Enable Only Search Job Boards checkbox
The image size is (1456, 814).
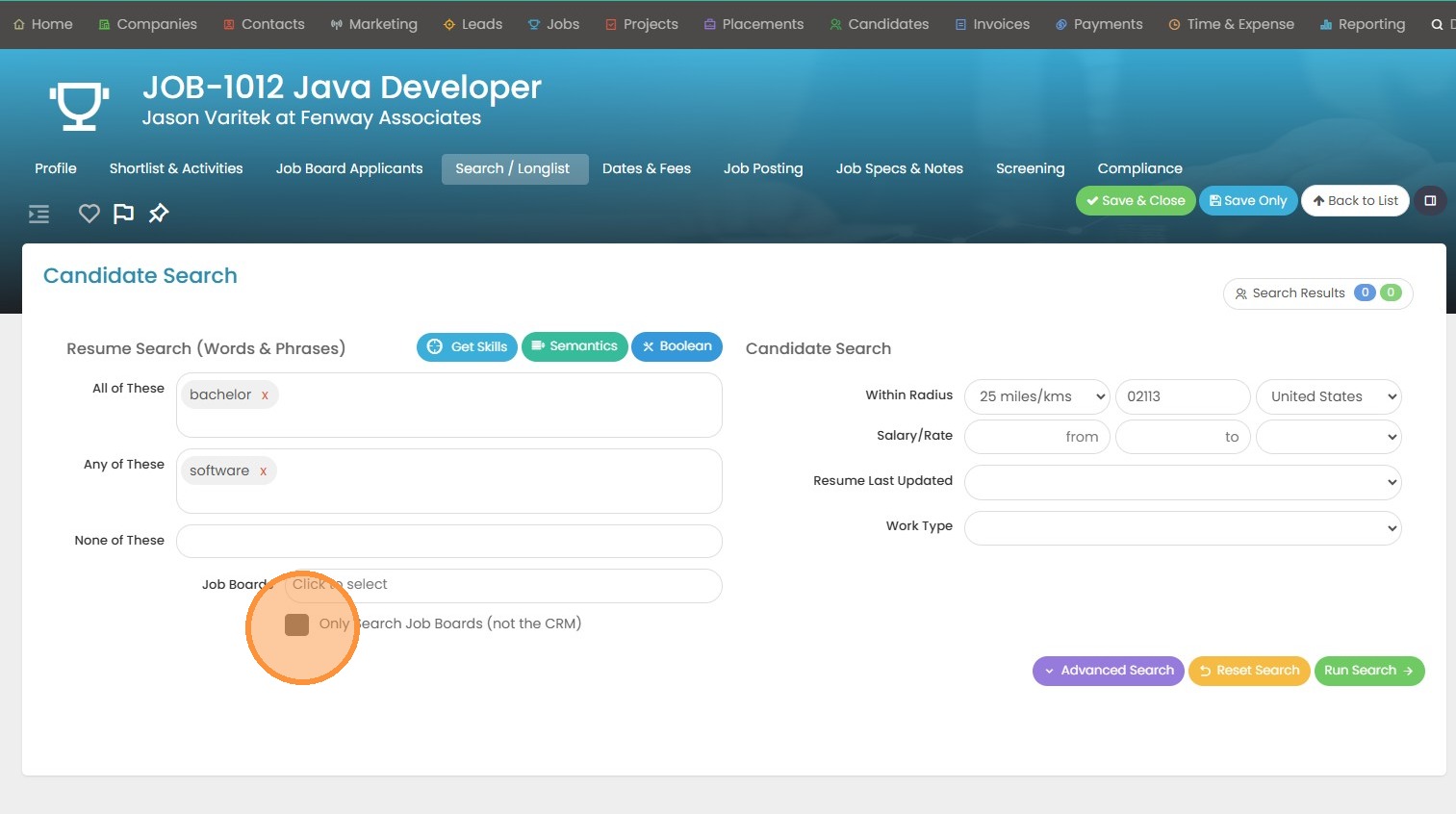point(297,624)
